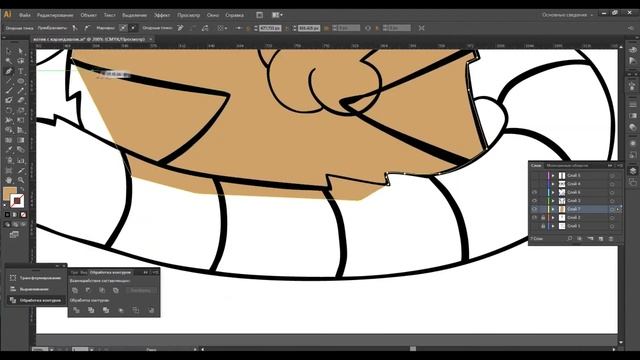
Task: Expand layer Слой 4 disclosure triangle
Action: (x=553, y=184)
